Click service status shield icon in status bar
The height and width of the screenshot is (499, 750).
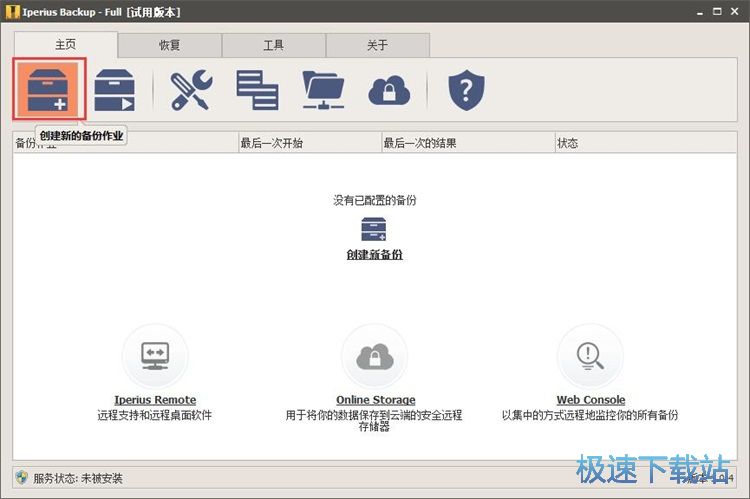click(22, 477)
